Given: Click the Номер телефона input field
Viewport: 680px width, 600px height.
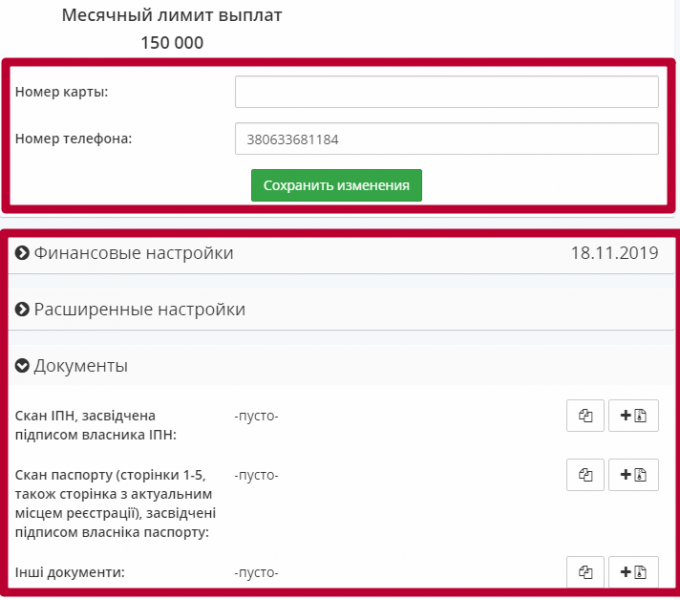Looking at the screenshot, I should click(447, 139).
